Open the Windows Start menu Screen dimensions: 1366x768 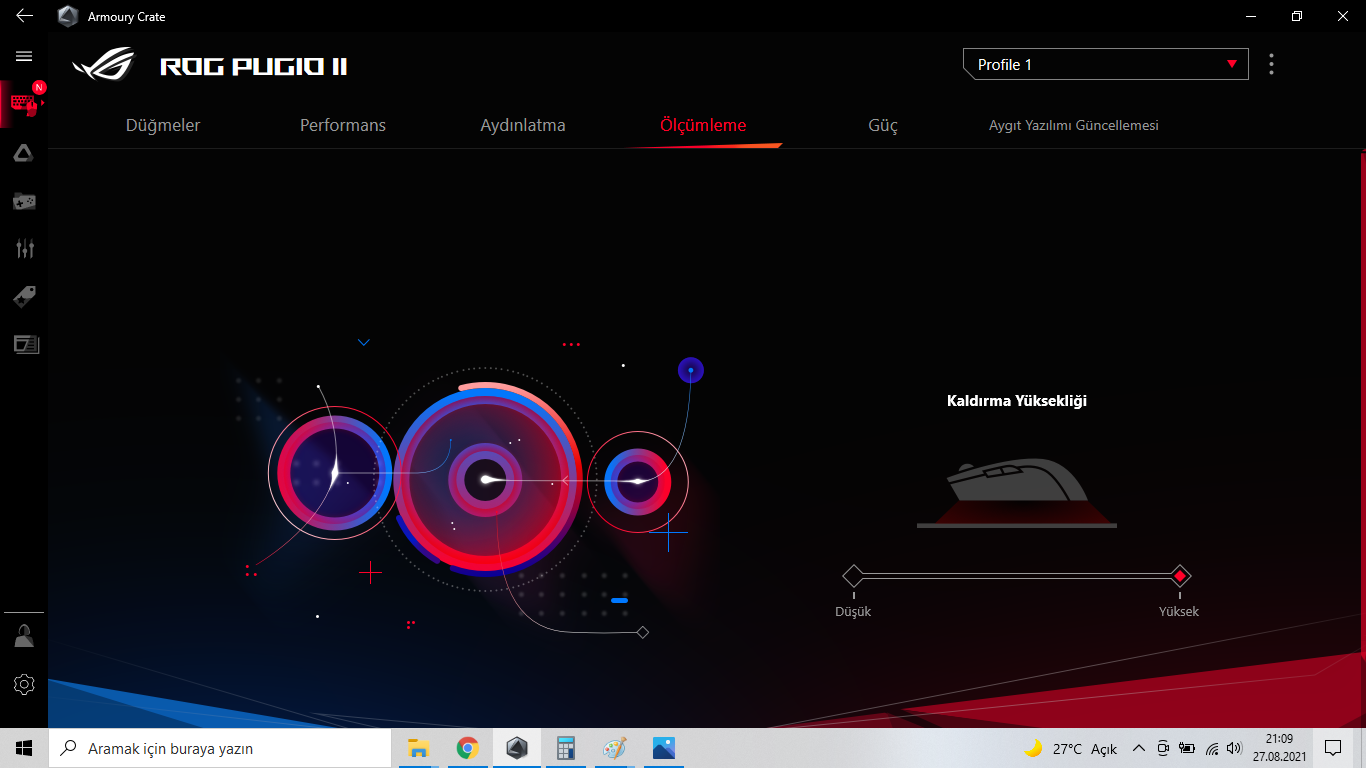click(x=24, y=748)
